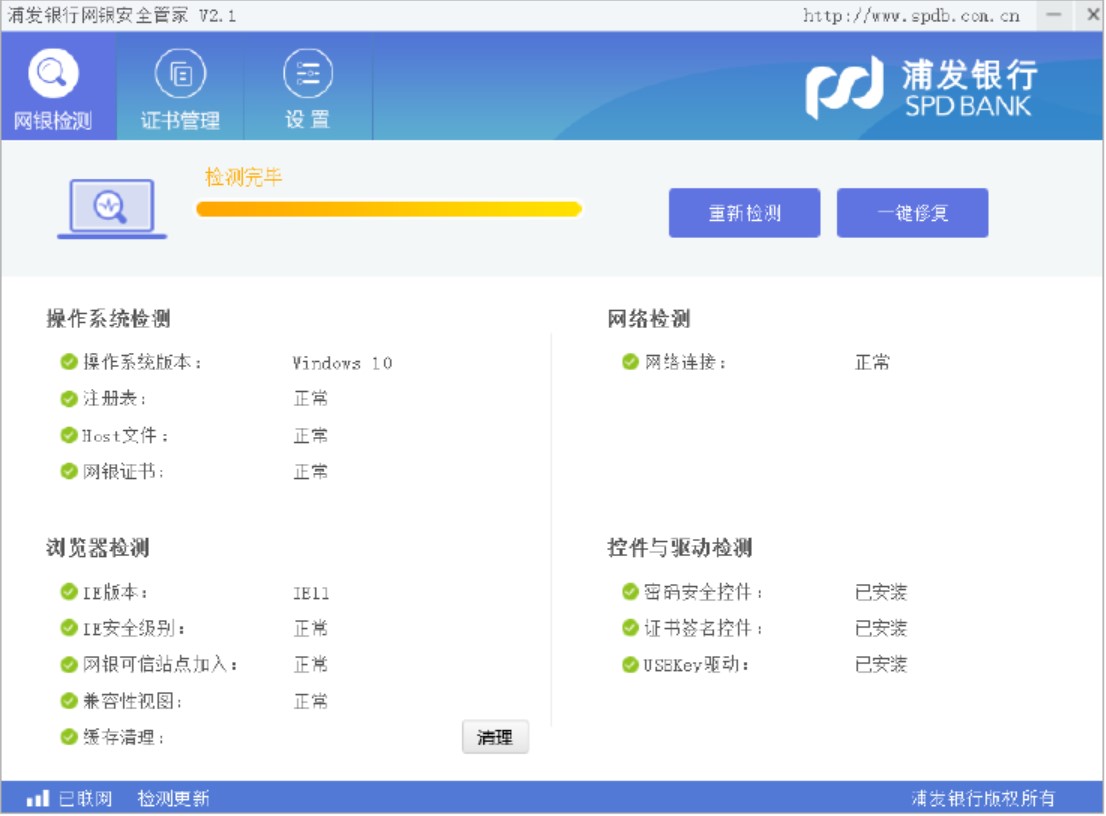Screen dimensions: 1106x816
Task: Click the 操作系统检测 heading
Action: pos(108,319)
